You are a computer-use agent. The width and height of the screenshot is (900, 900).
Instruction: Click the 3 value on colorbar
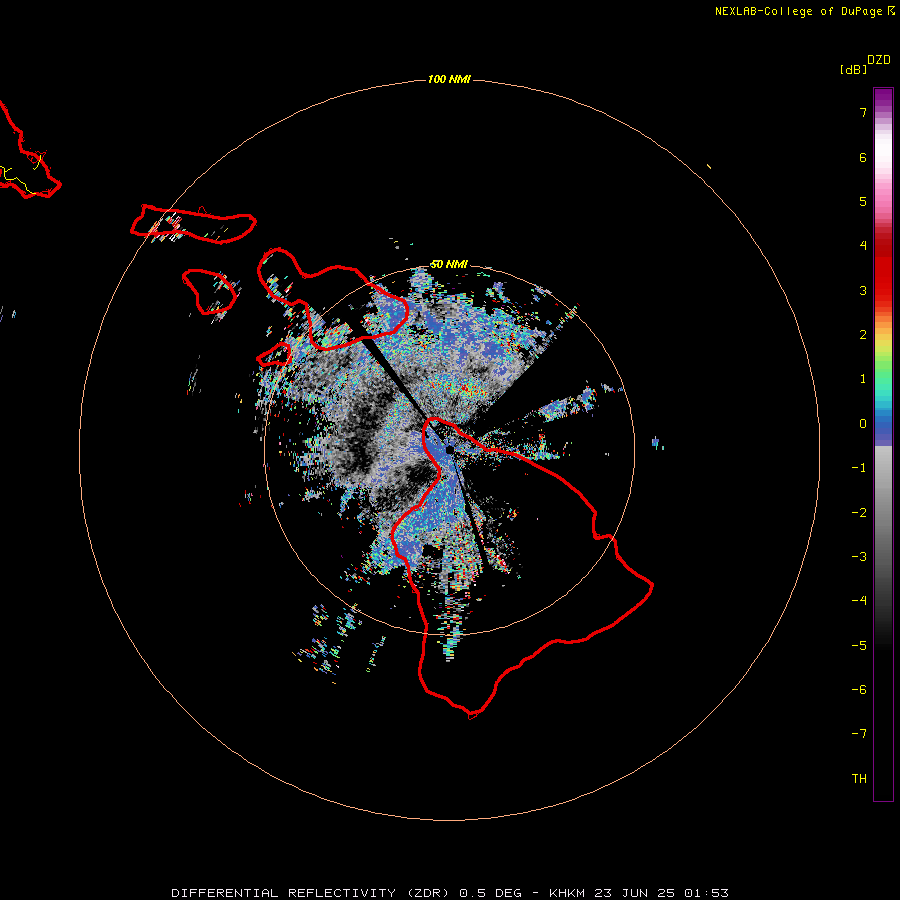863,290
